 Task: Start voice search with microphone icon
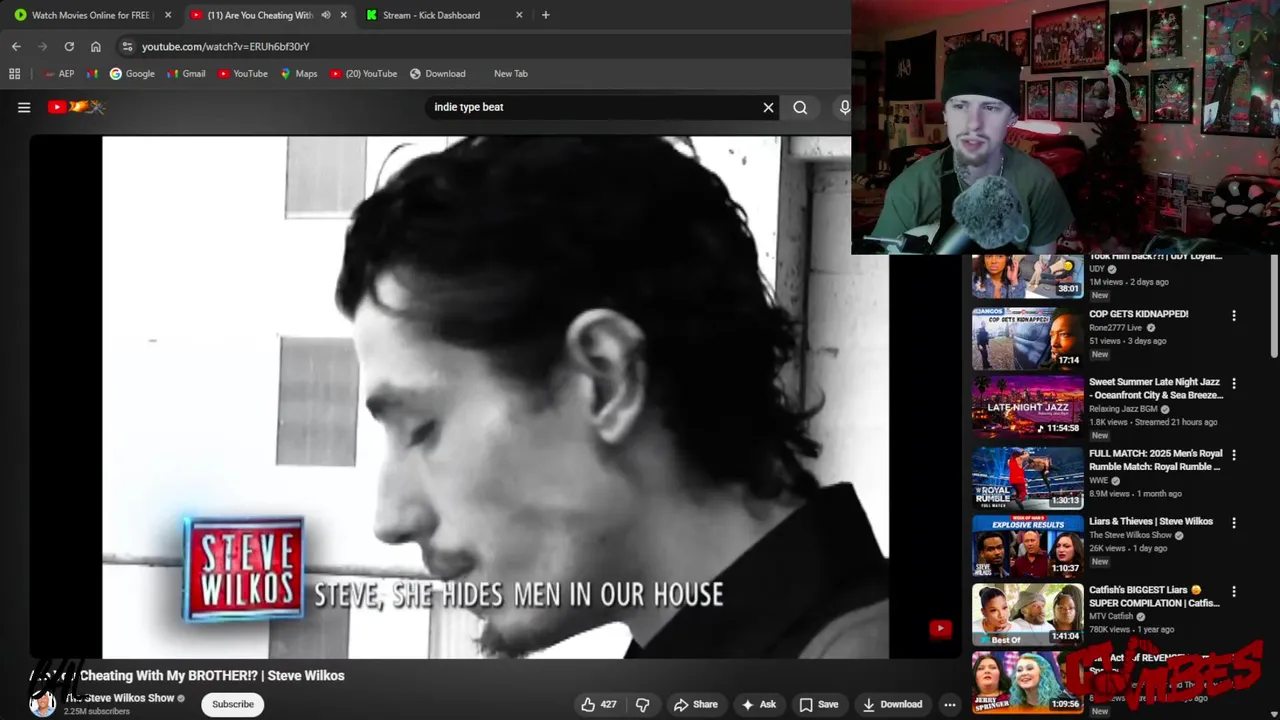(x=844, y=107)
